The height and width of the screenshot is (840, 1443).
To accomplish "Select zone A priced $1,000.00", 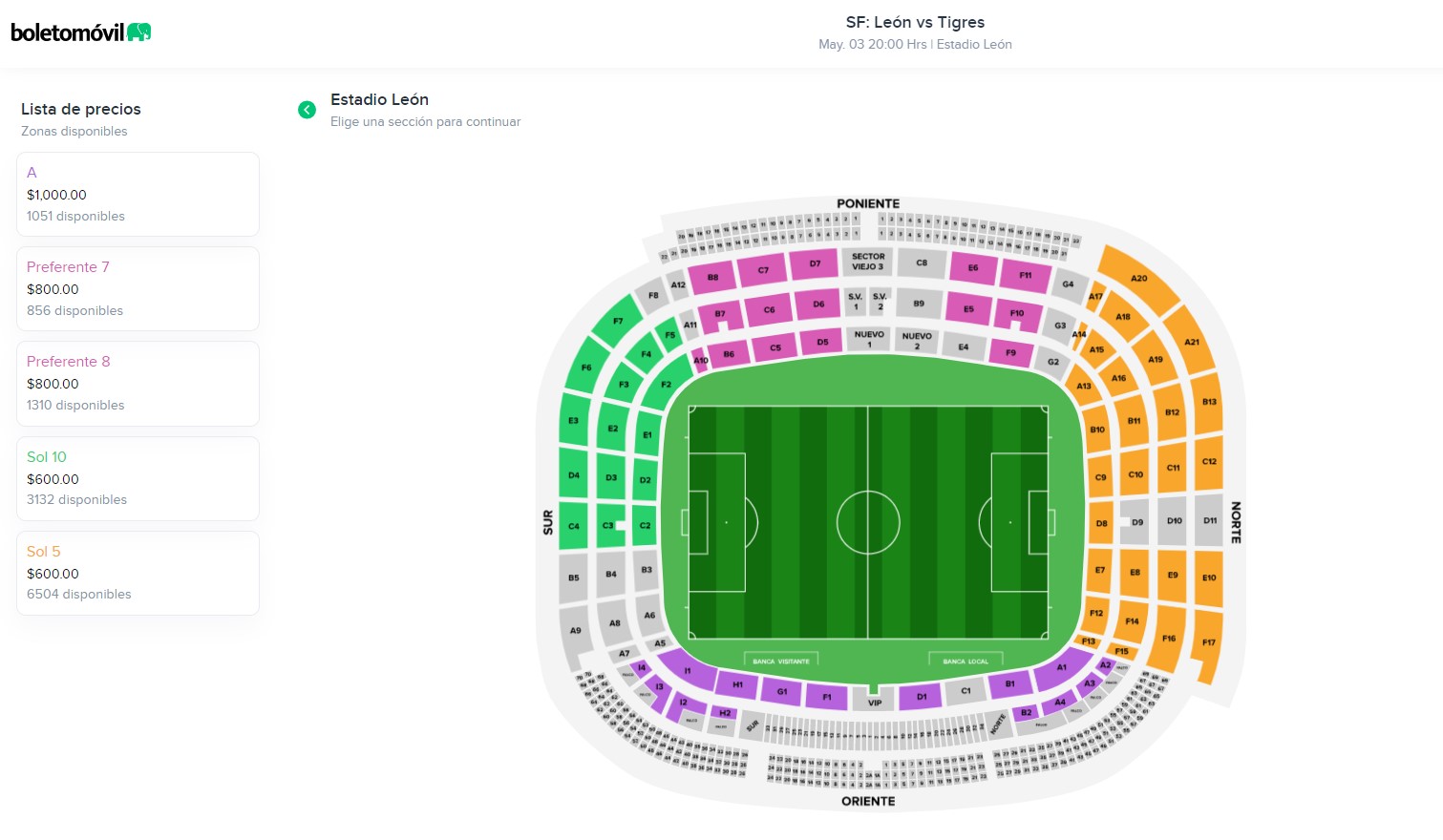I will tap(138, 194).
